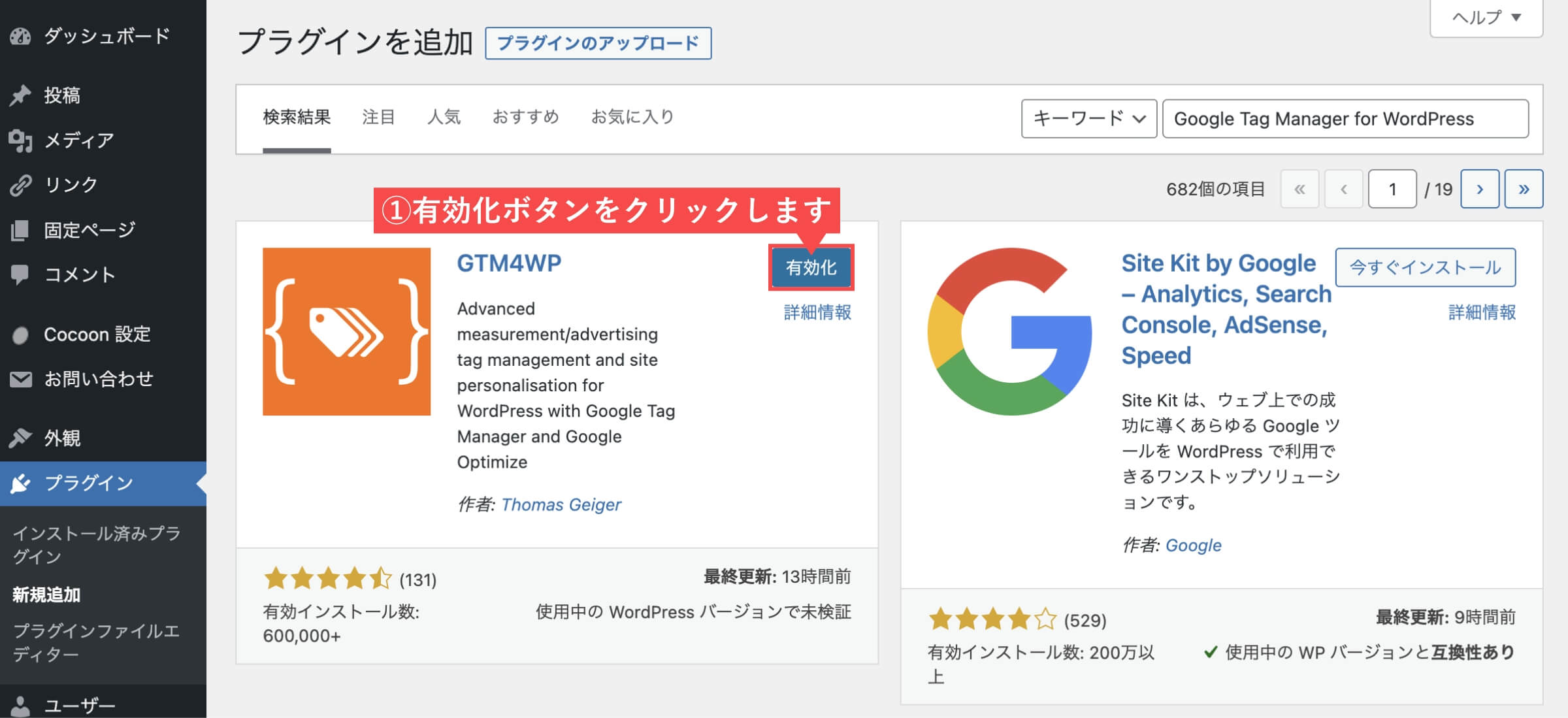The width and height of the screenshot is (1568, 718).
Task: Open プラグインファイルエディター submenu item
Action: pos(97,642)
